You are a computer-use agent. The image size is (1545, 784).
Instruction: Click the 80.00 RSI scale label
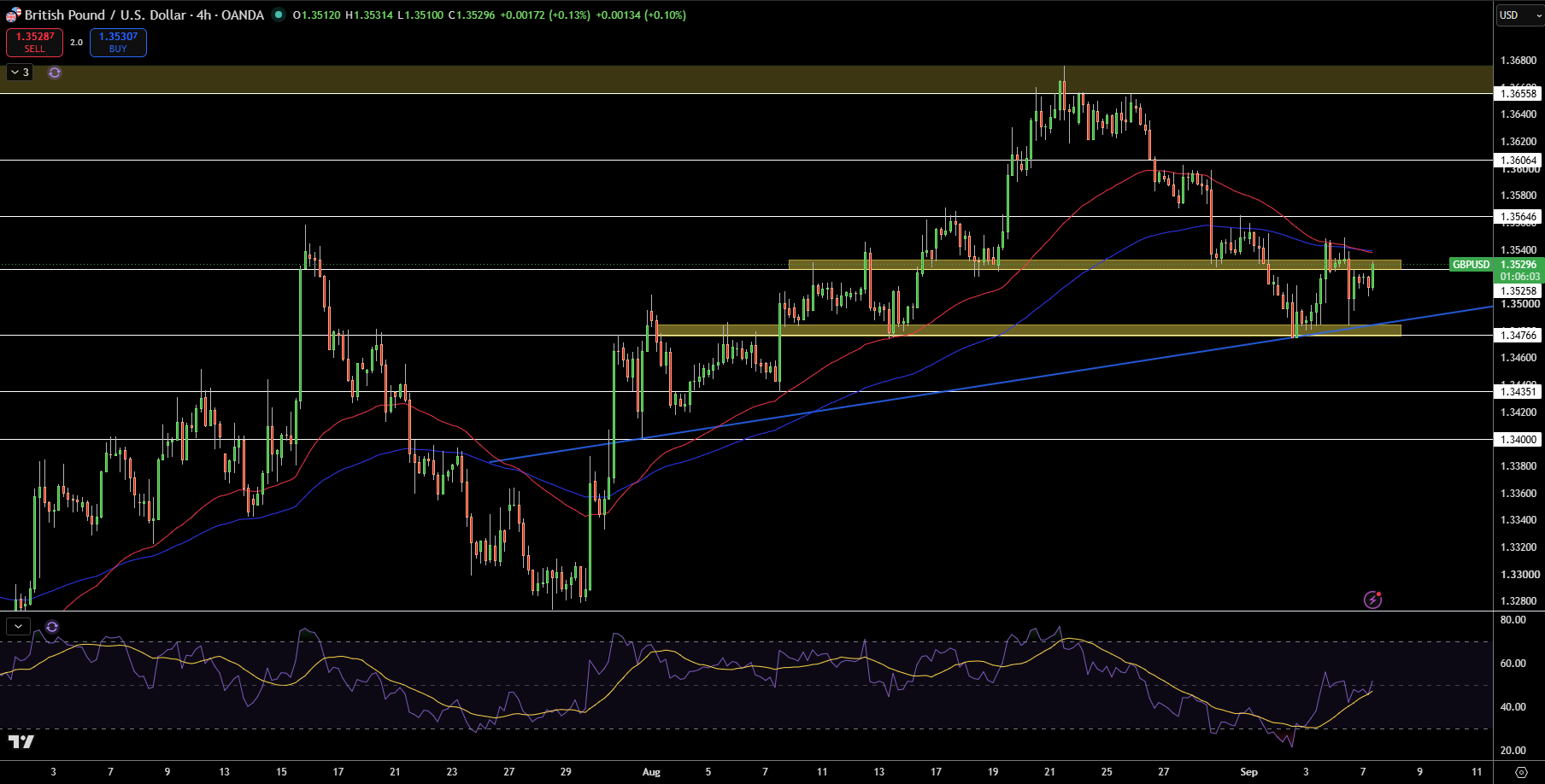click(x=1513, y=620)
